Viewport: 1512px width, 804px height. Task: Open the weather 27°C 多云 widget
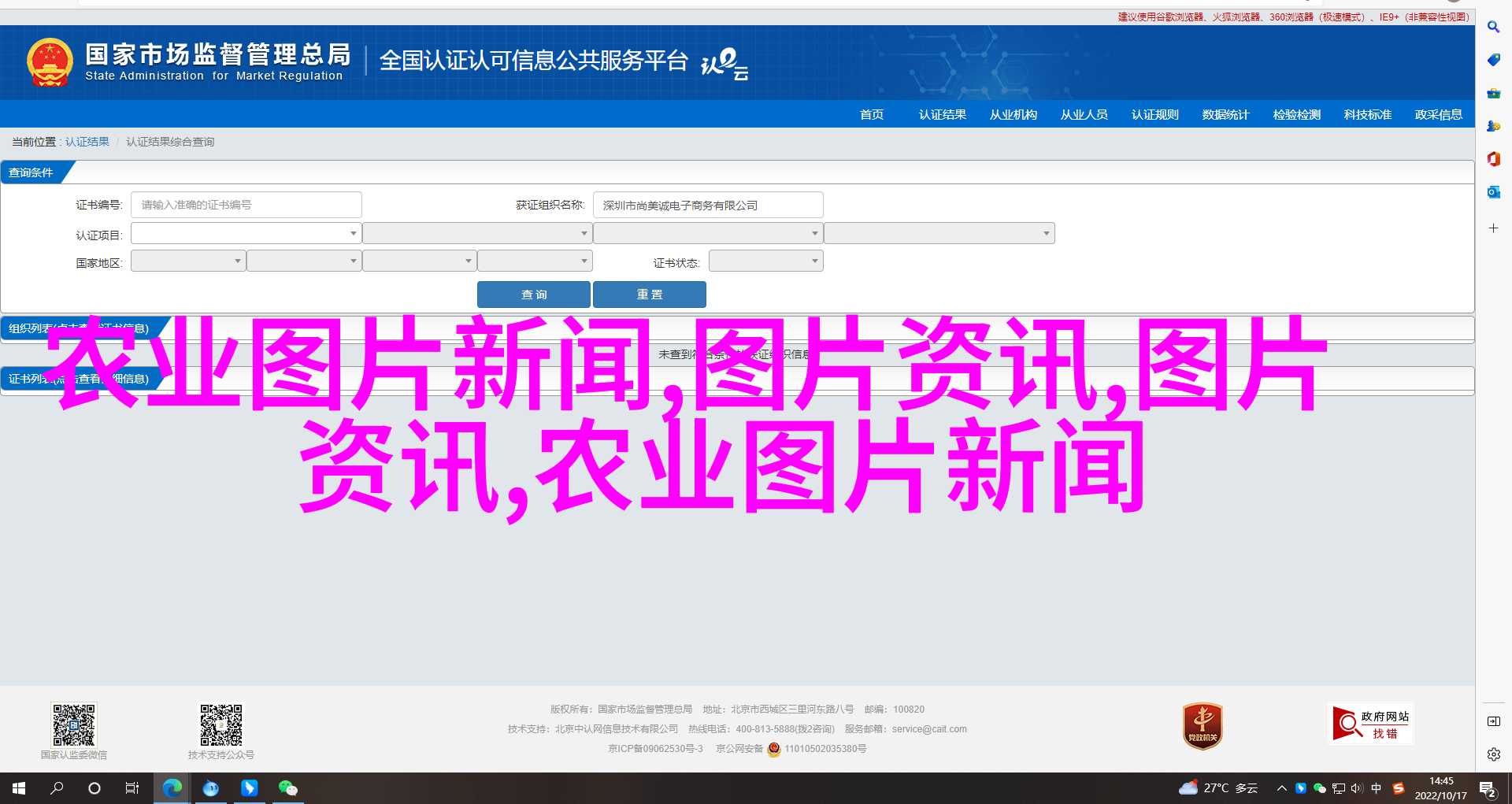(1218, 788)
